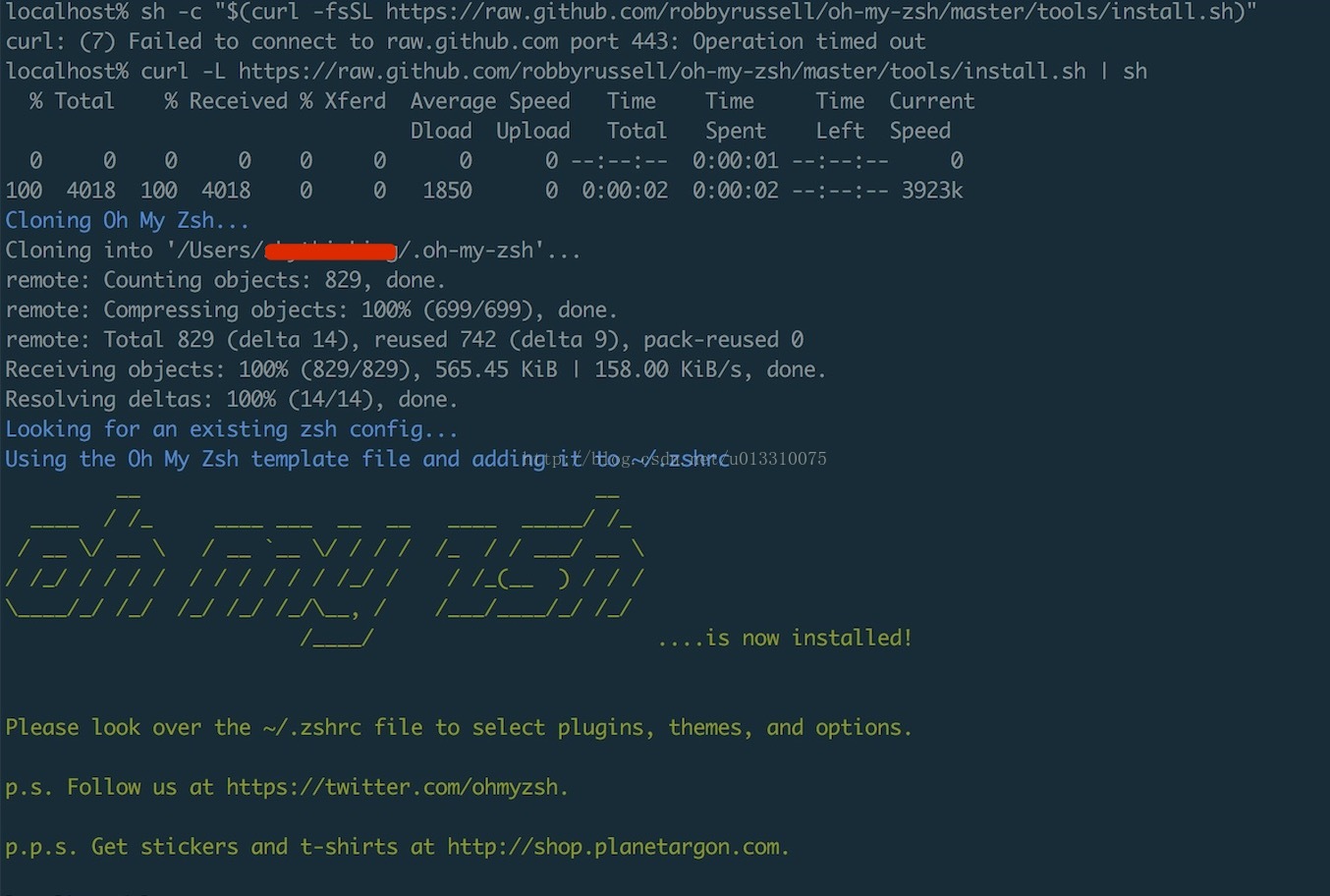The height and width of the screenshot is (896, 1330).
Task: Click the '0:00:02' time total value
Action: 625,191
